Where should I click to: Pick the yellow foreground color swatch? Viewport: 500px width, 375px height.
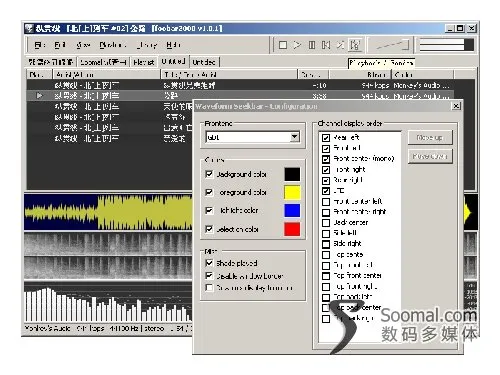pos(292,192)
